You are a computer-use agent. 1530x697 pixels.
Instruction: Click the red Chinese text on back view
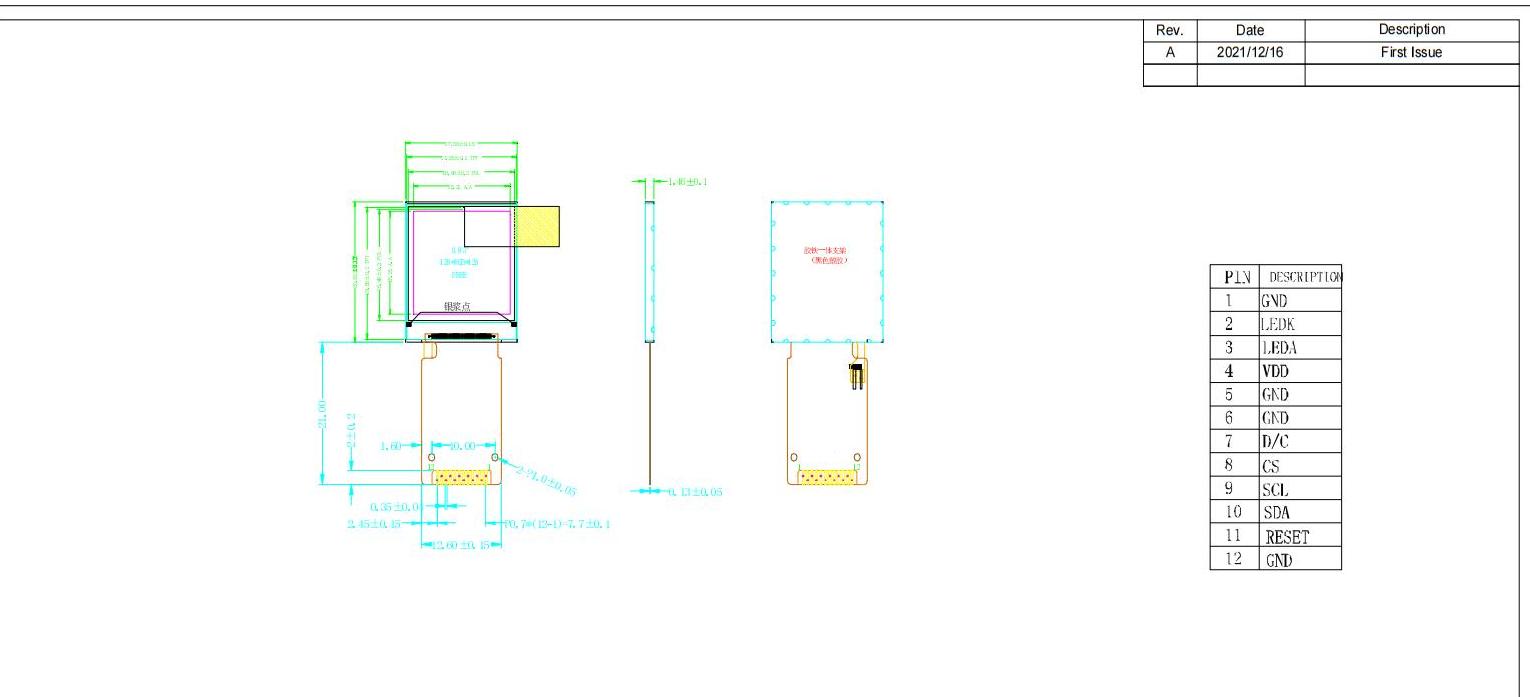[826, 255]
